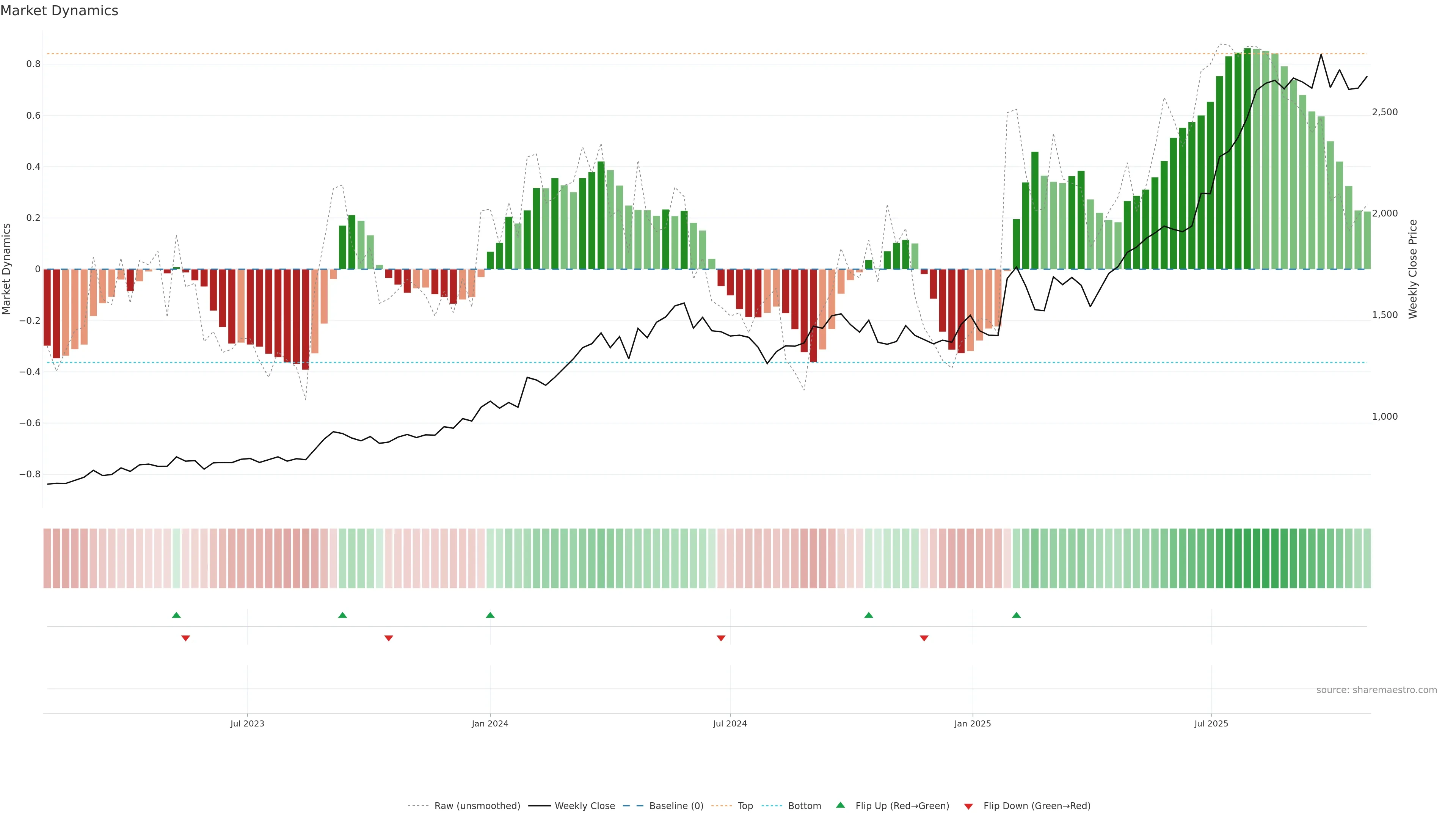Click the first green flip-up marker before Jul 2023
This screenshot has height=819, width=1456.
(x=176, y=615)
